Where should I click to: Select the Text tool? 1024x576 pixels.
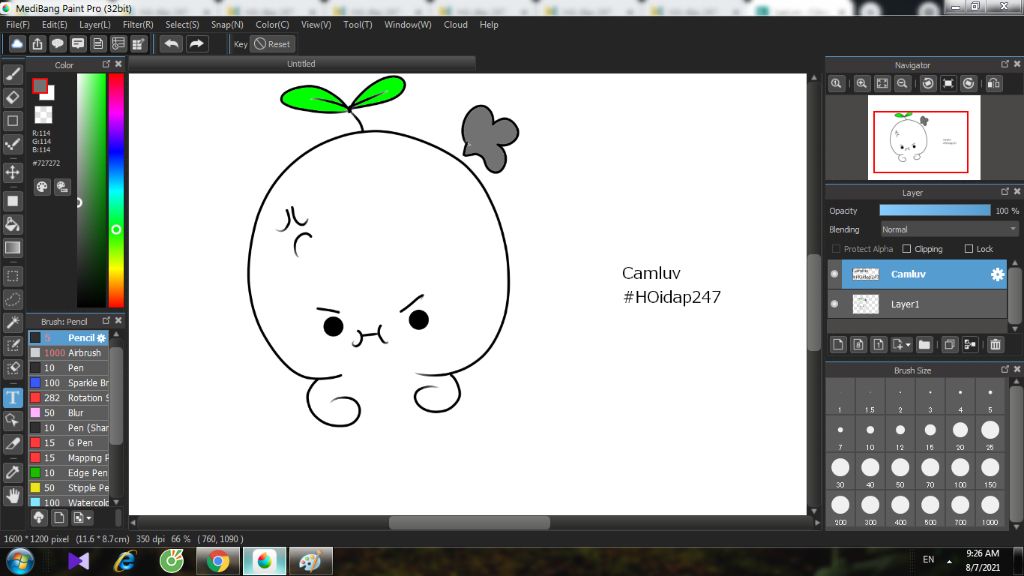tap(12, 398)
